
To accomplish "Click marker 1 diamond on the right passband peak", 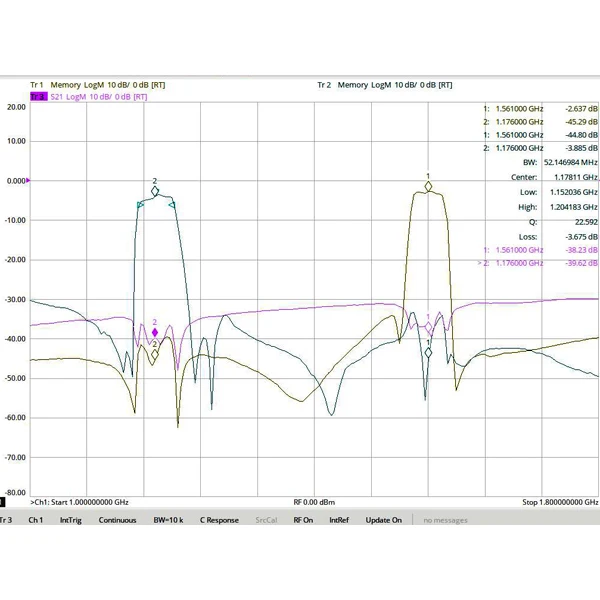I will 428,186.
